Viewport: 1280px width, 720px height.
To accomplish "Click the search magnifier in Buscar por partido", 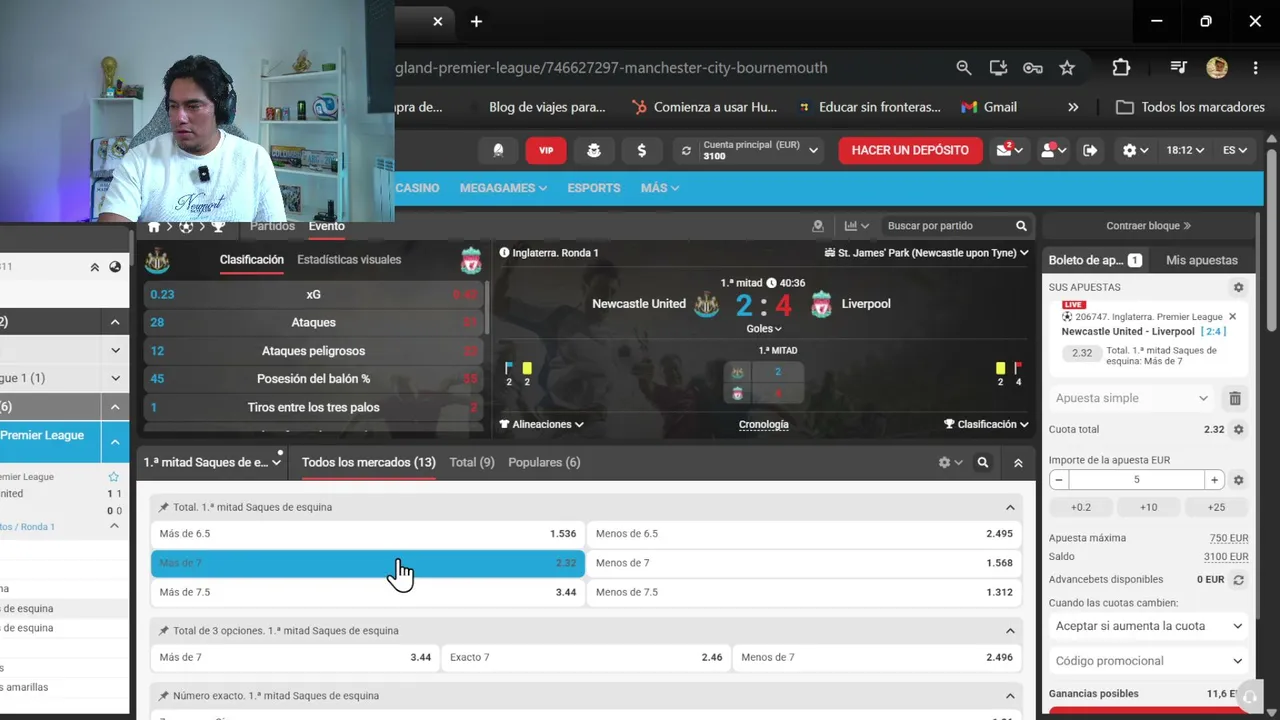I will pyautogui.click(x=1021, y=226).
